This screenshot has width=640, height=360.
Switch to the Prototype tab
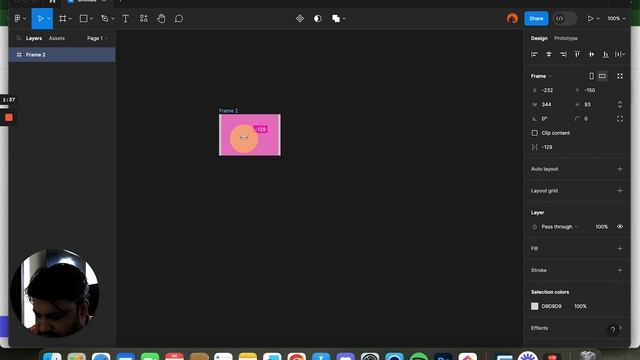coord(566,38)
